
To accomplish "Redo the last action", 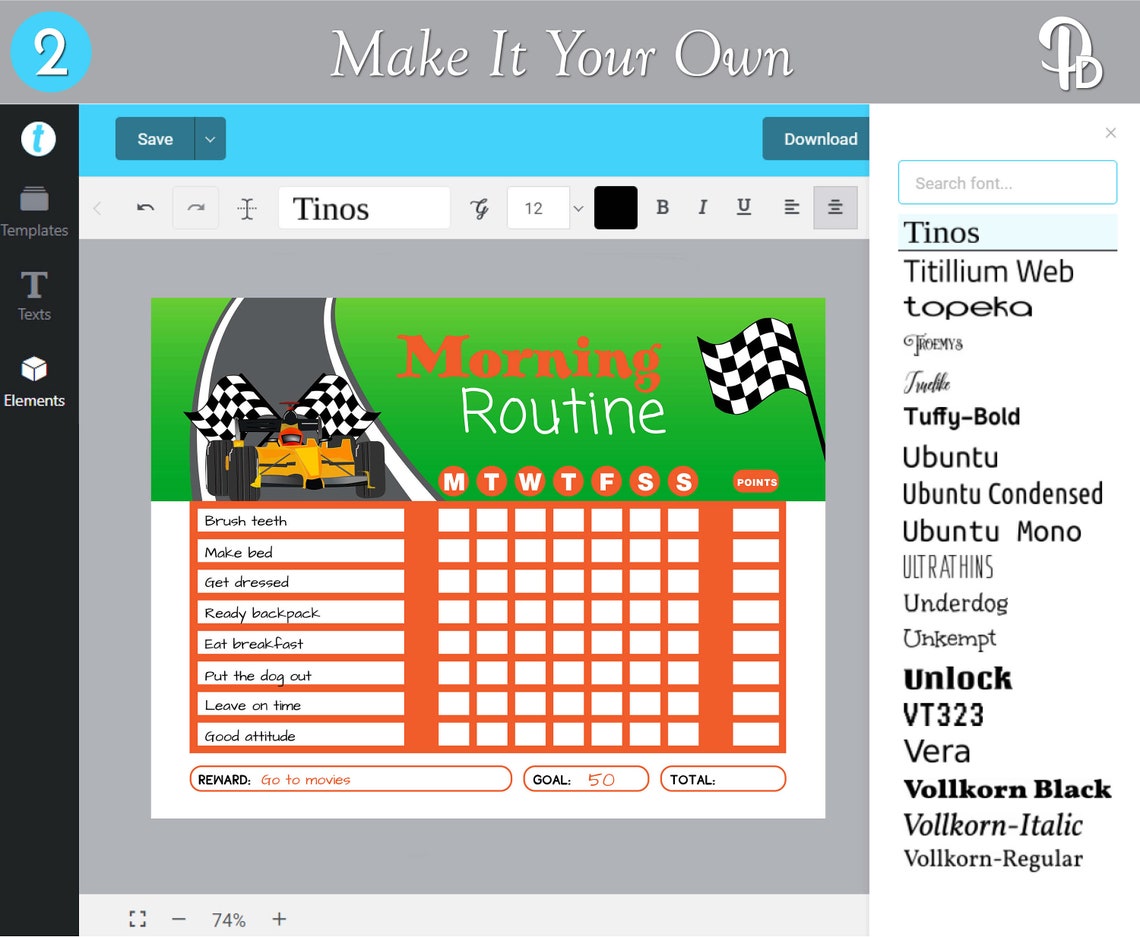I will pos(194,207).
